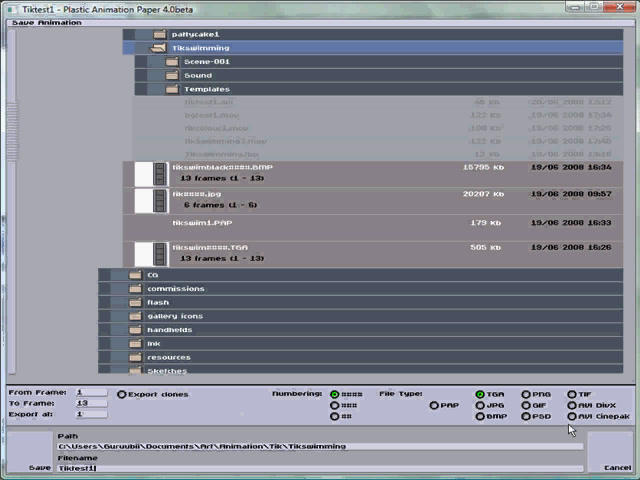Click in the To Frame field
Image resolution: width=640 pixels, height=480 pixels.
pyautogui.click(x=91, y=404)
